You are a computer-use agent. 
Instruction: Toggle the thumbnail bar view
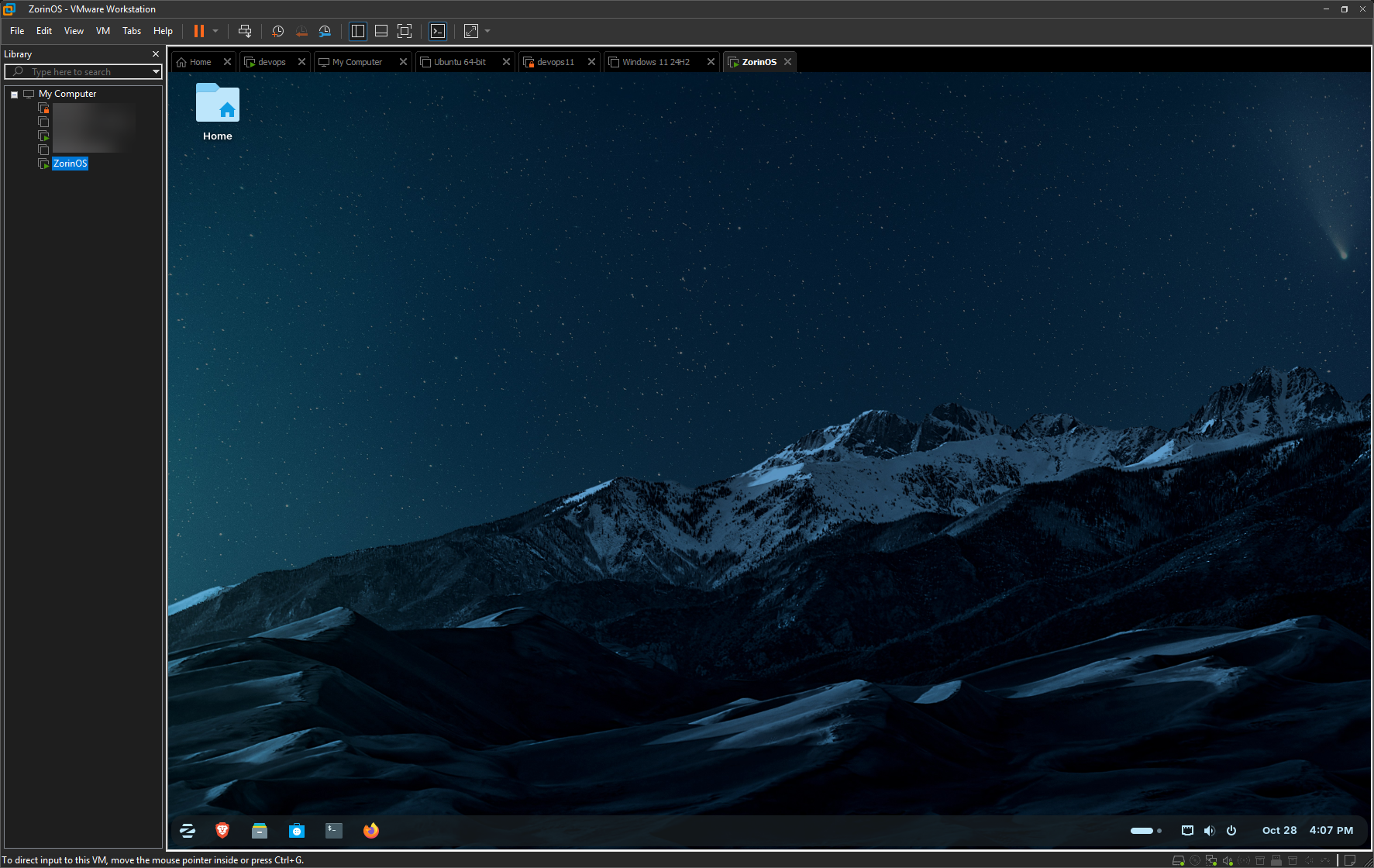(x=381, y=31)
